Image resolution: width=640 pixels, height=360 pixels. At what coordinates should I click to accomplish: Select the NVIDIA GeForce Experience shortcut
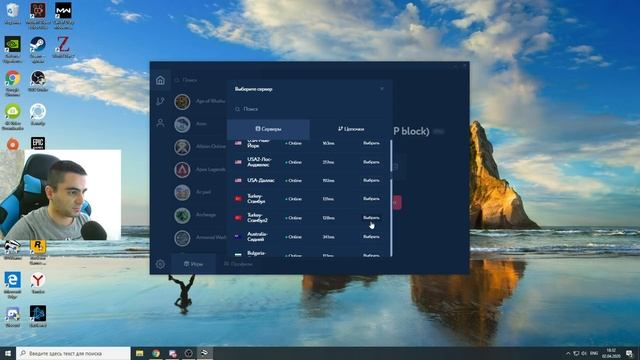coord(13,49)
